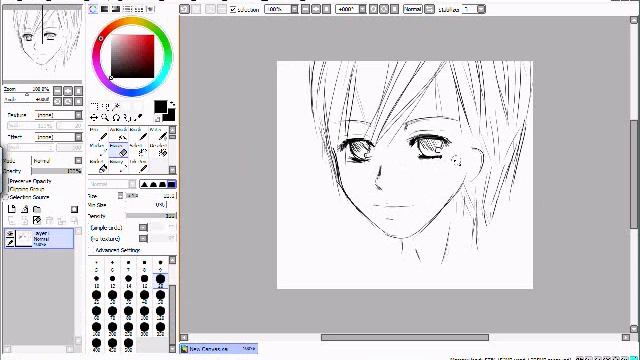Toggle the Selection checkbox in toolbar
The image size is (640, 360).
coord(233,9)
